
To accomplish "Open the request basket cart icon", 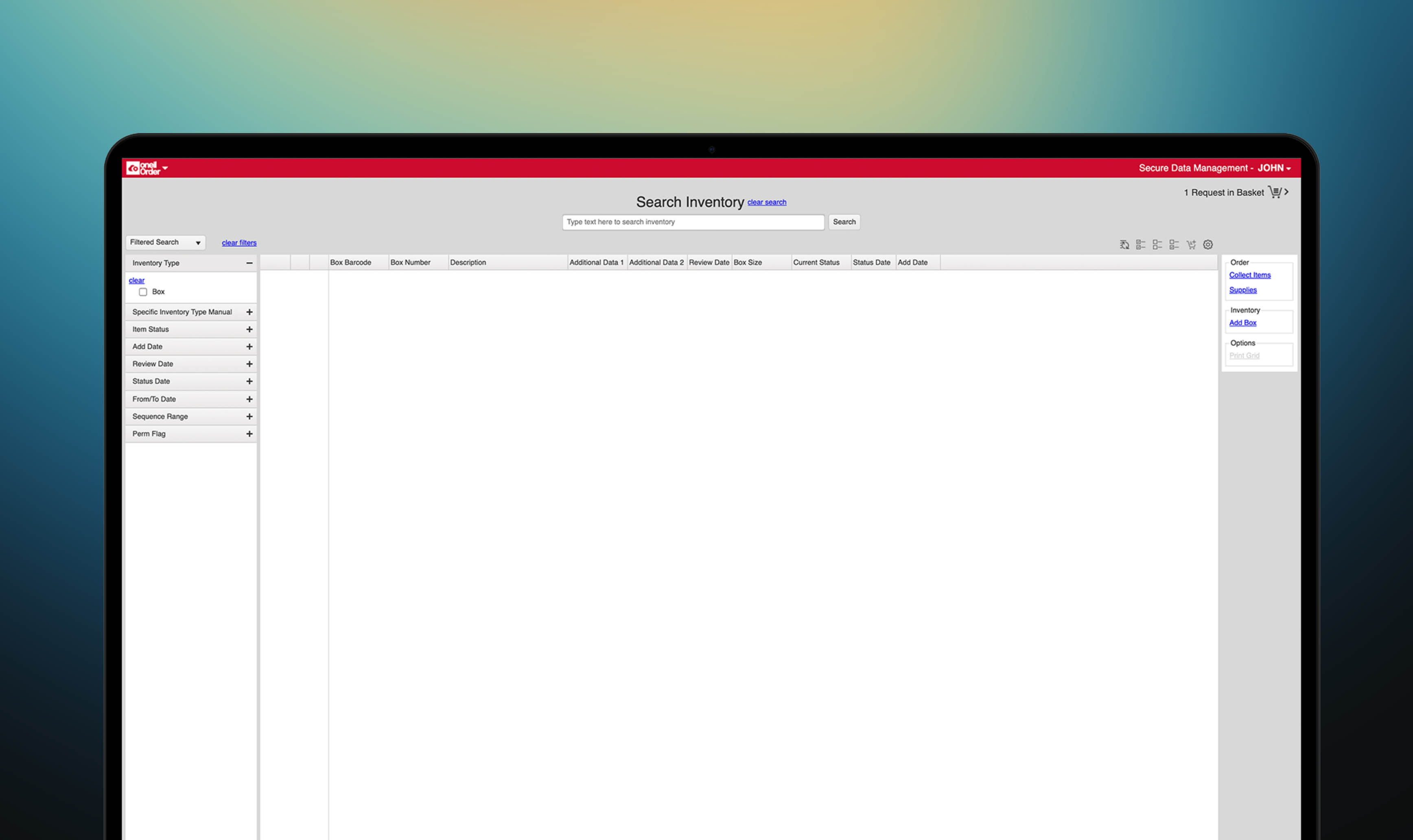I will click(x=1275, y=192).
